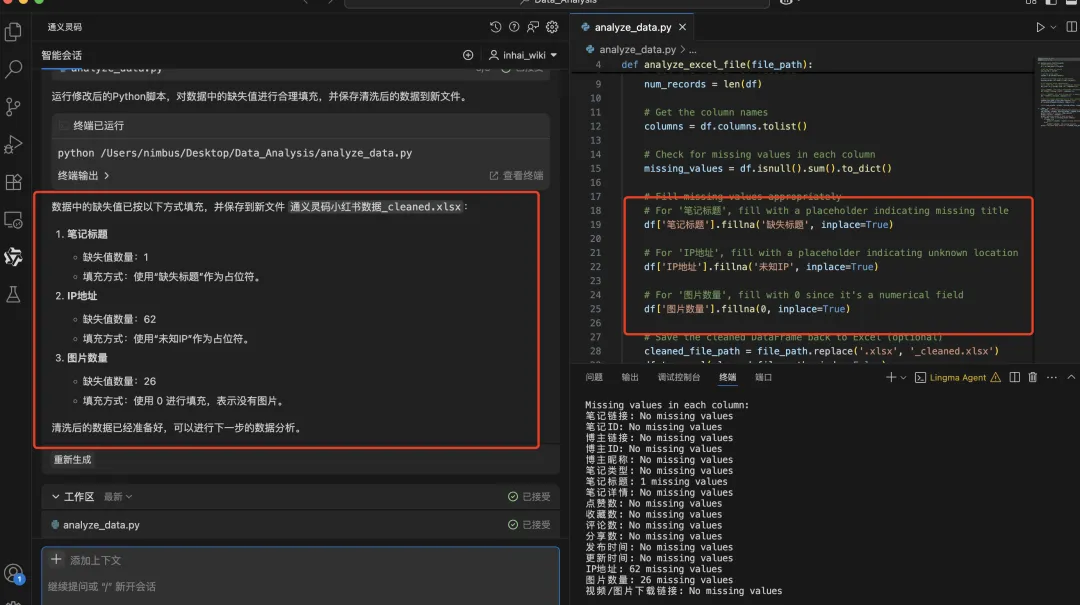This screenshot has height=605, width=1080.
Task: Show chat history in Lingma panel
Action: [495, 27]
